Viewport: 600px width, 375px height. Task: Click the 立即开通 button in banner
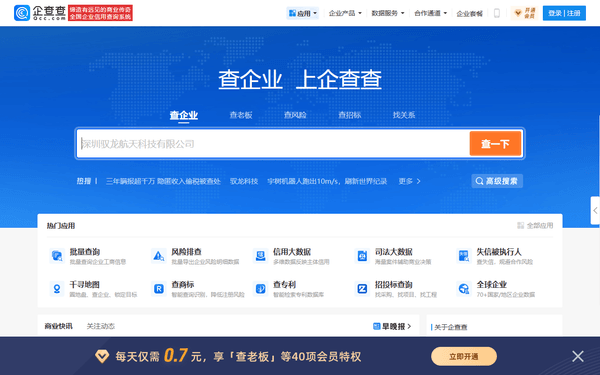464,357
